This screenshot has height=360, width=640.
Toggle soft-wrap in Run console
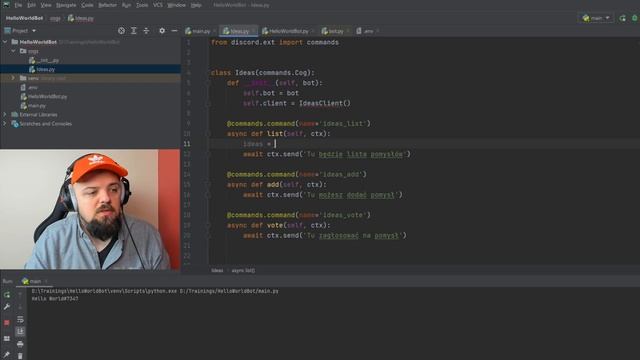pos(20,319)
